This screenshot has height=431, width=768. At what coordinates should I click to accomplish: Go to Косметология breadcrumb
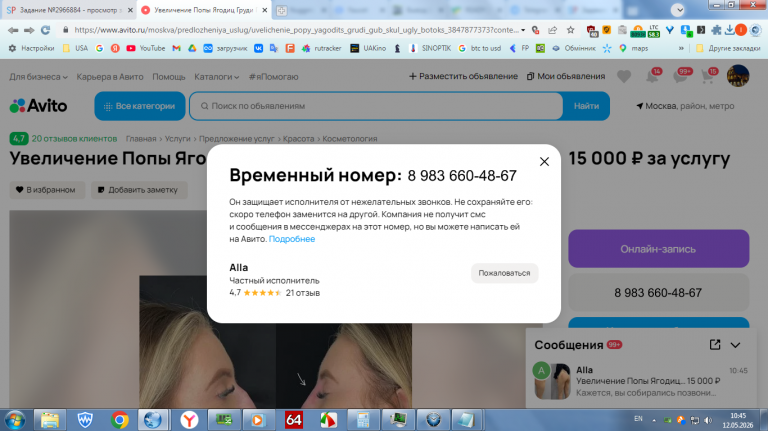(350, 139)
